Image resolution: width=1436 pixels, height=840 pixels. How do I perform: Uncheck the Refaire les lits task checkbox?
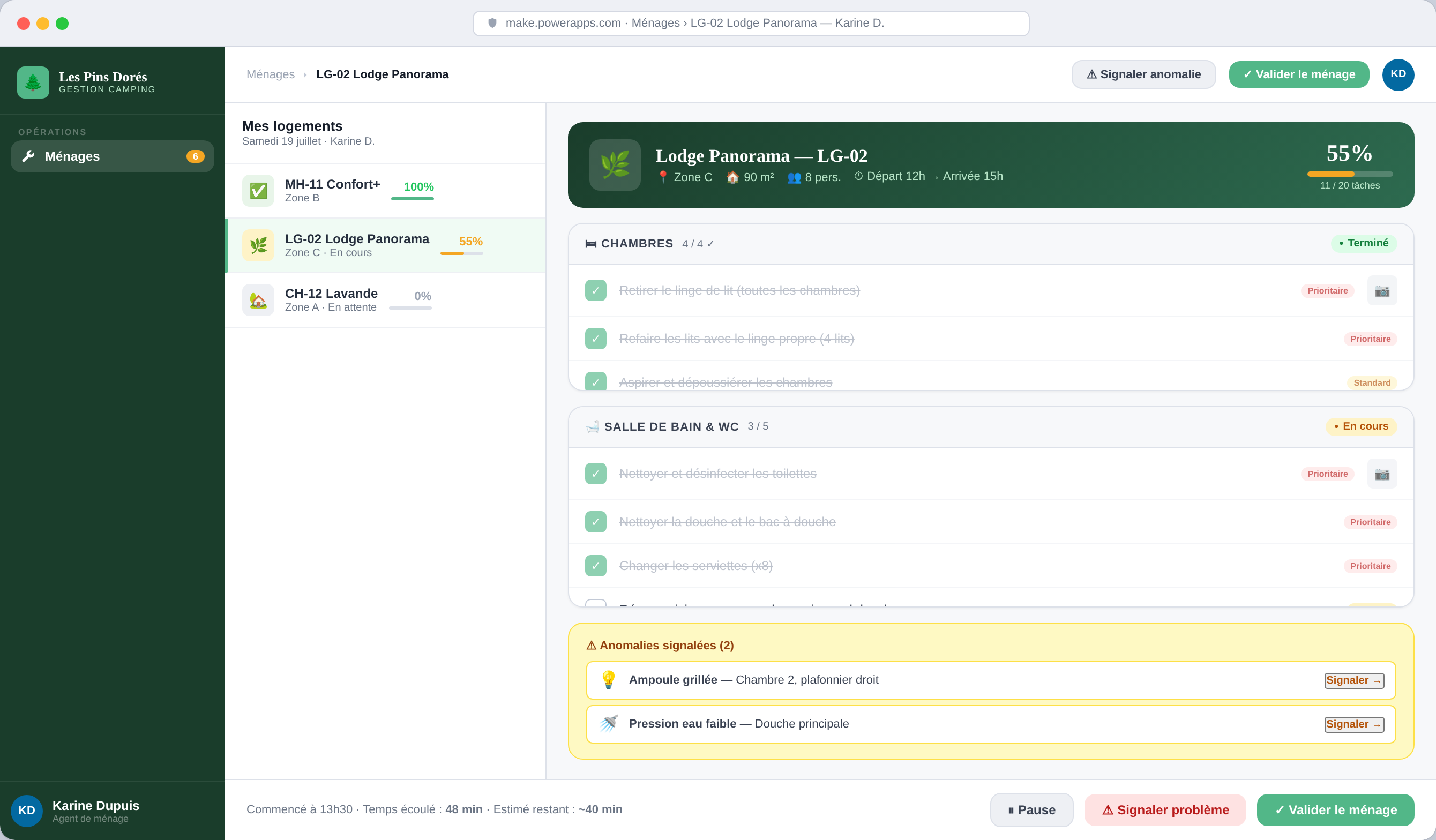click(595, 339)
